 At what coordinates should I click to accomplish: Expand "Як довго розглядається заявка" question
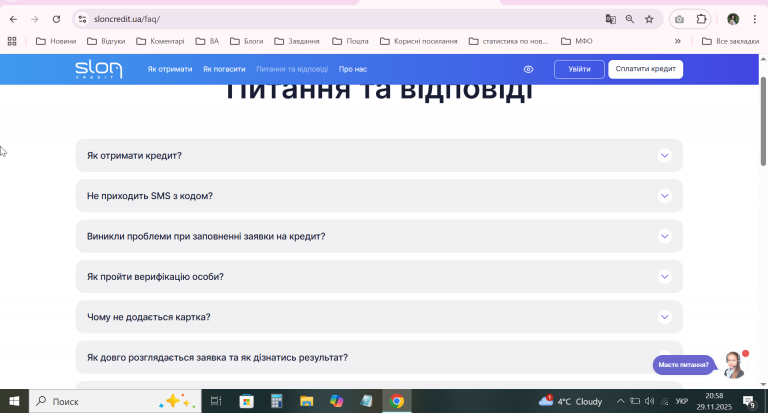[x=379, y=357]
